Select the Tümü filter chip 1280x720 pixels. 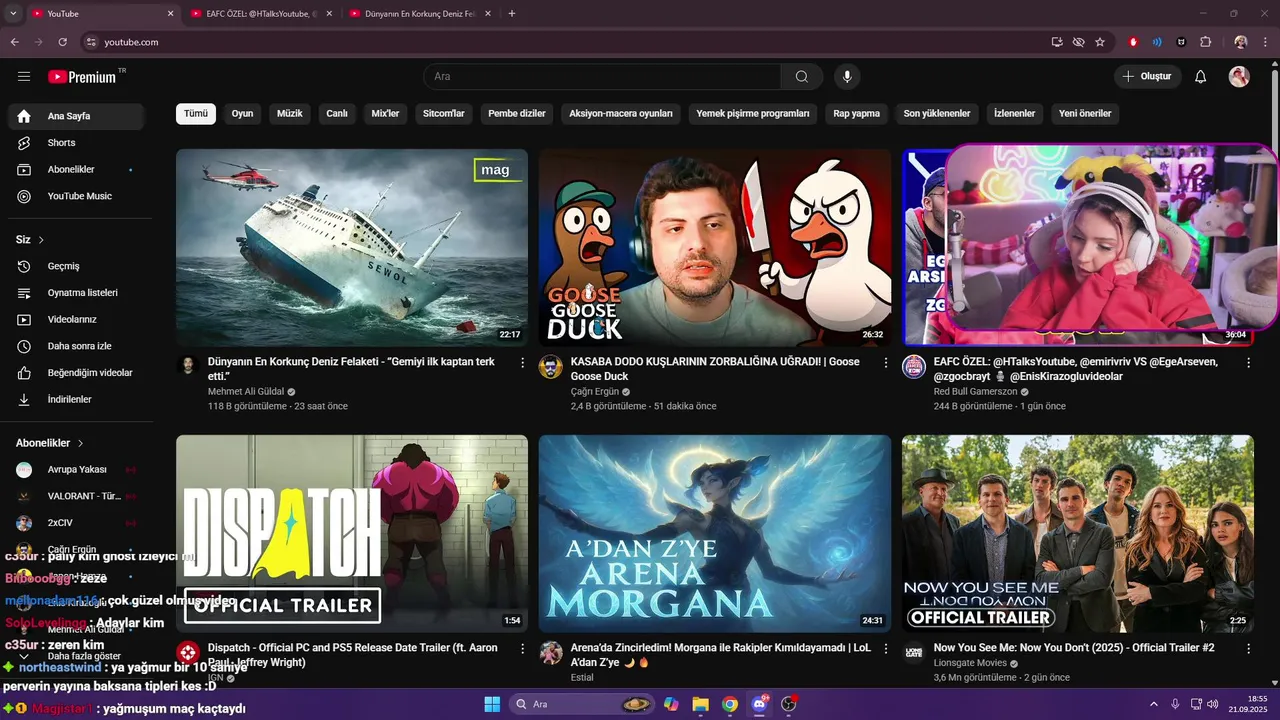click(x=196, y=113)
